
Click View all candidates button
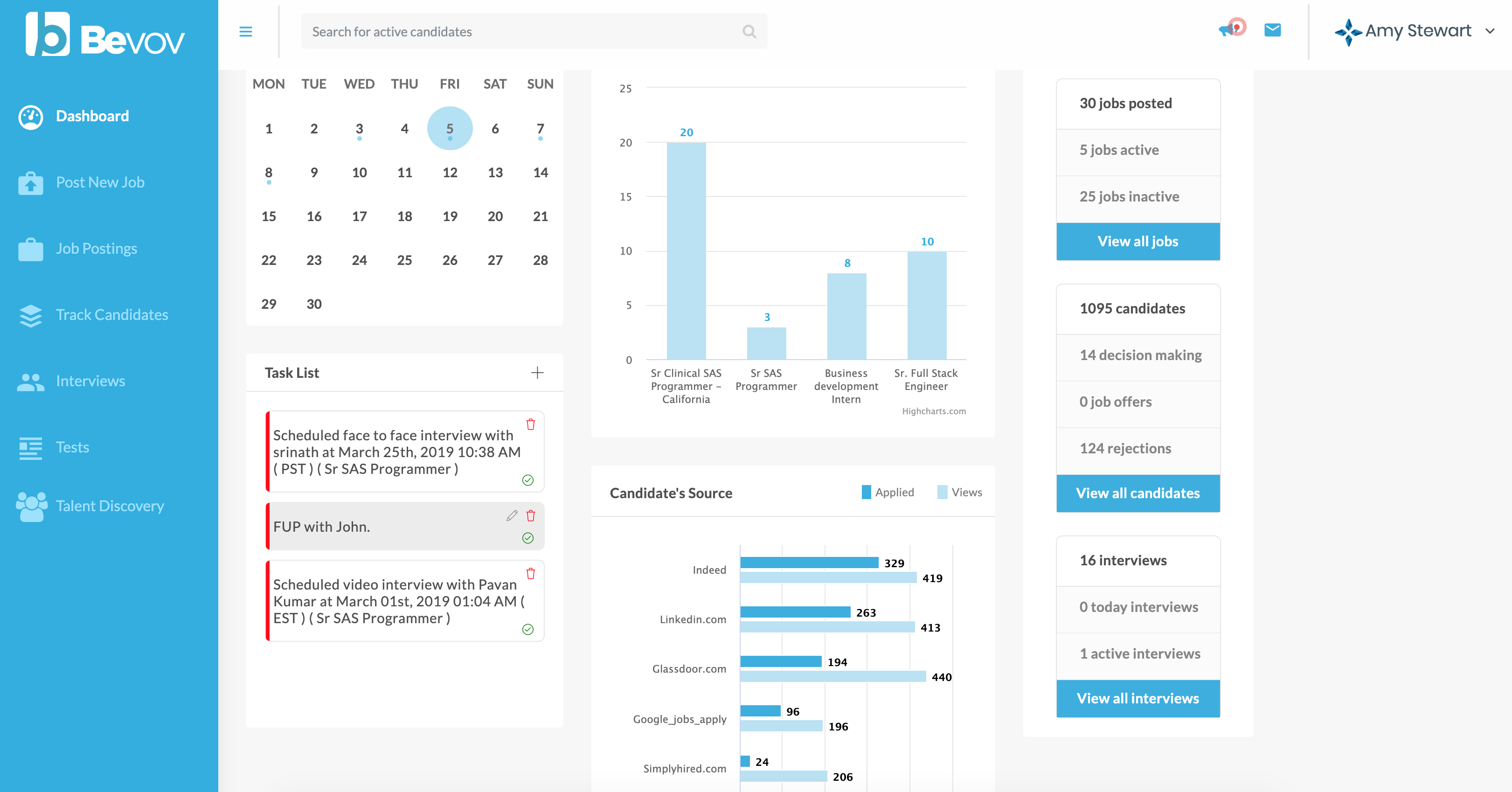tap(1137, 493)
